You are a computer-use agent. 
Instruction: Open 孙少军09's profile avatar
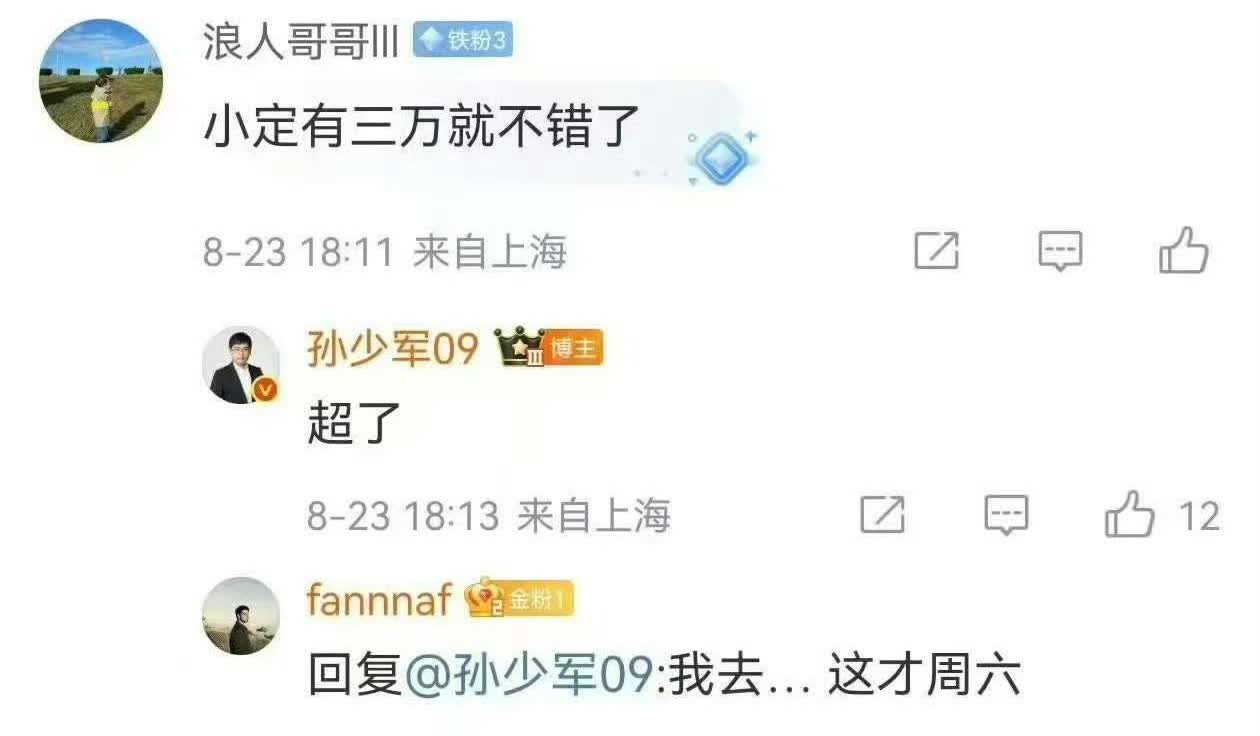click(x=241, y=365)
